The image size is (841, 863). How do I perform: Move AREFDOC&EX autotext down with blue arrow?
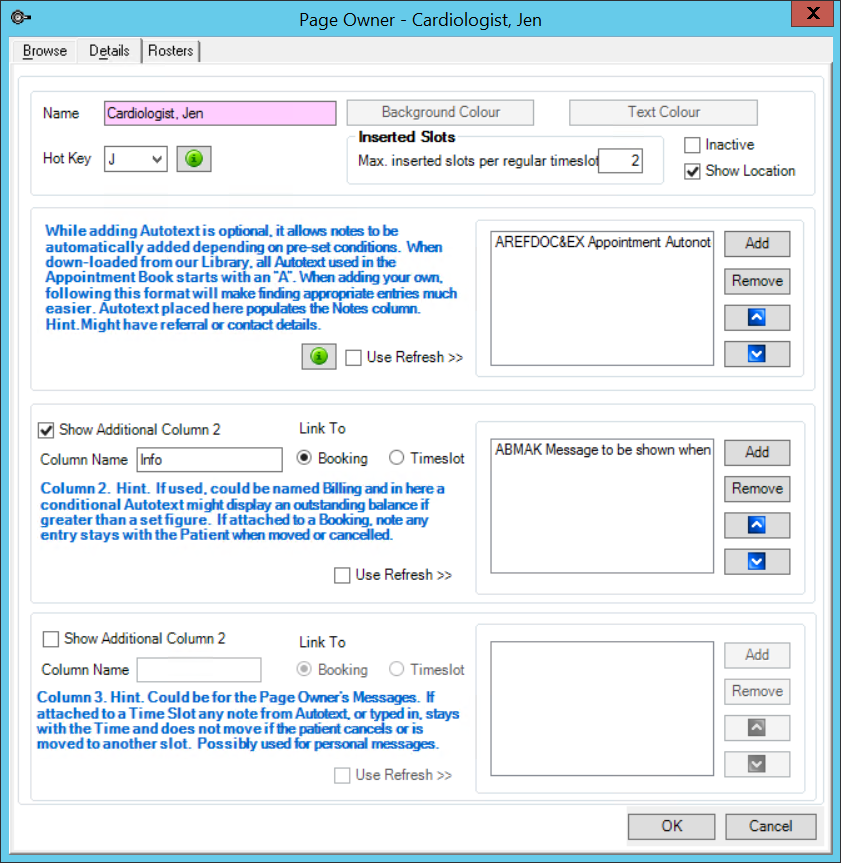tap(757, 354)
